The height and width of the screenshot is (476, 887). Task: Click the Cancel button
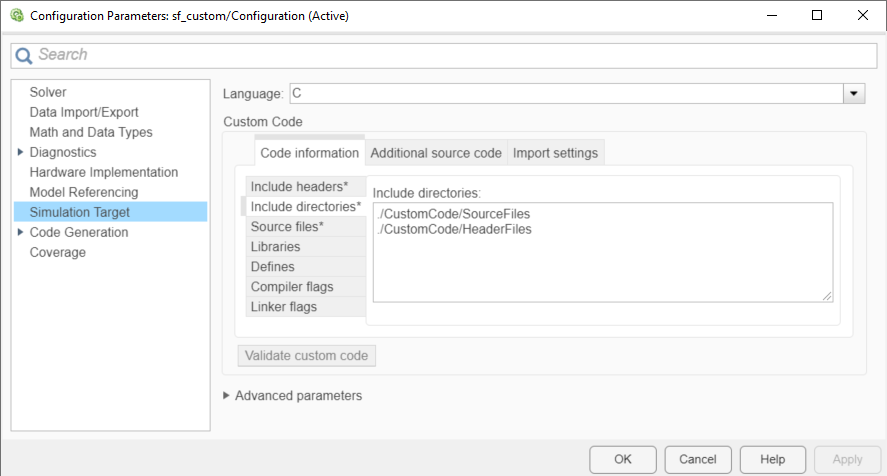pos(697,459)
